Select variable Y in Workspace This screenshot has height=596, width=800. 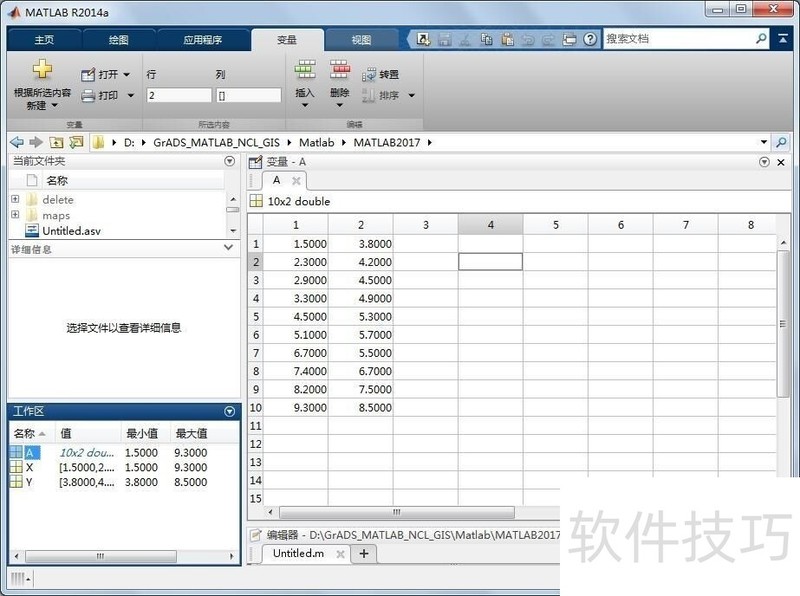pos(29,482)
